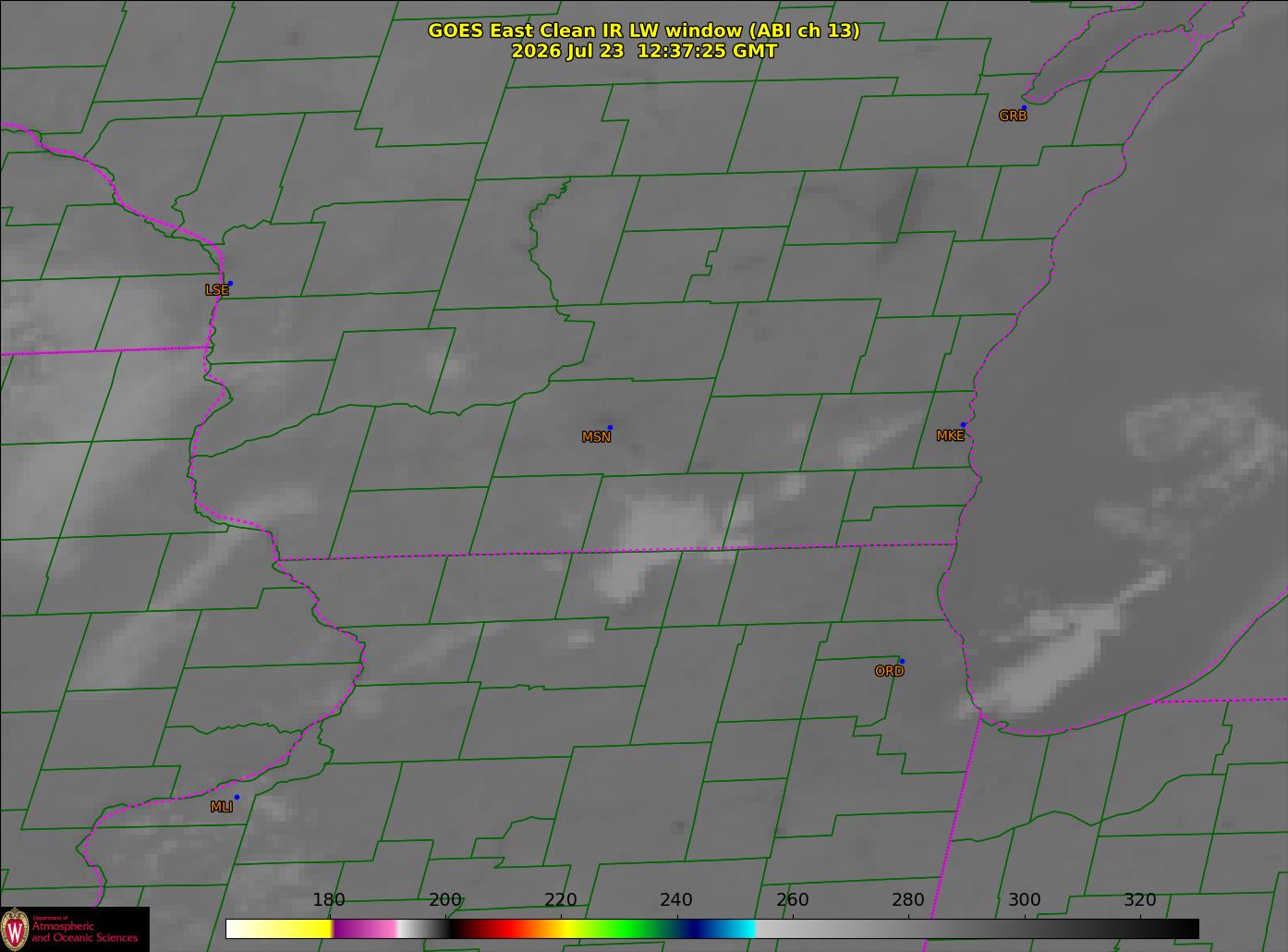Click the GRB station marker dot
The image size is (1288, 952).
click(1024, 108)
